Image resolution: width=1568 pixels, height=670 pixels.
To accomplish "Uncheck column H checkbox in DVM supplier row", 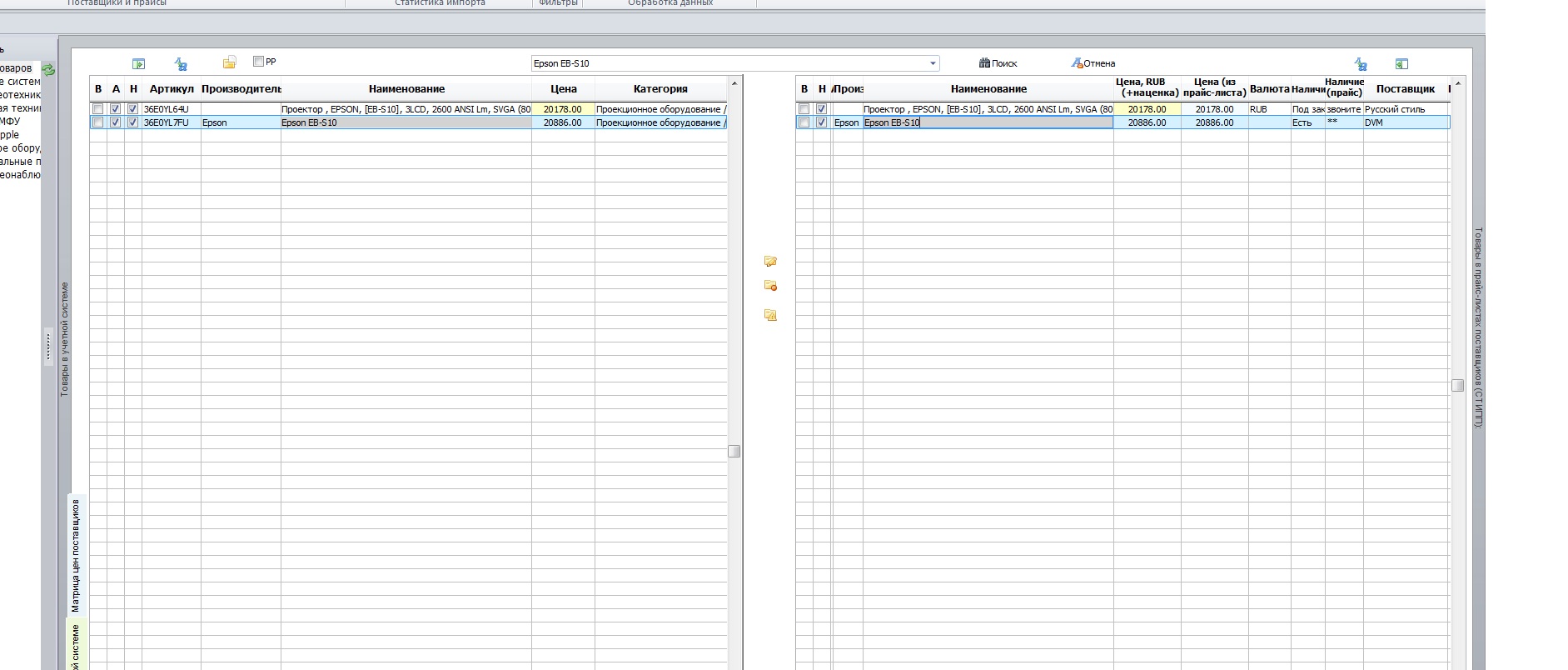I will click(822, 122).
